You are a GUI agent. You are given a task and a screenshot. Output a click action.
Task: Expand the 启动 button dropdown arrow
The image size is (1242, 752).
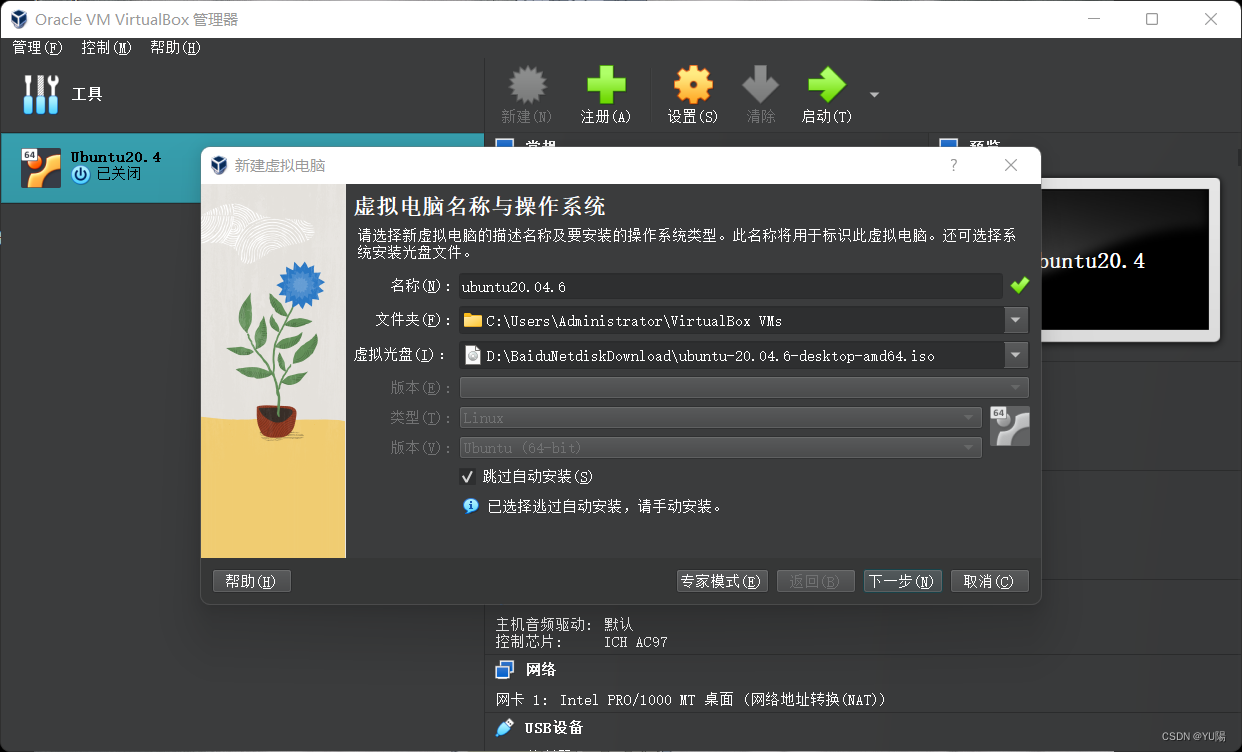click(x=875, y=95)
